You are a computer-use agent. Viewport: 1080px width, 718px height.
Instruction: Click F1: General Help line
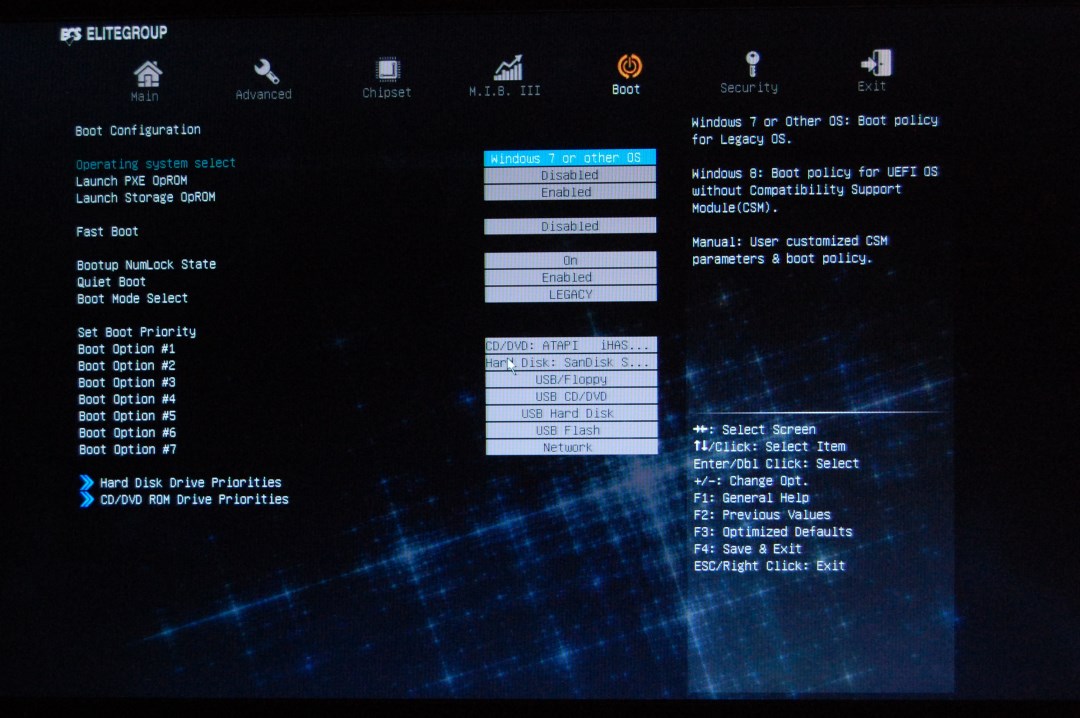[751, 498]
